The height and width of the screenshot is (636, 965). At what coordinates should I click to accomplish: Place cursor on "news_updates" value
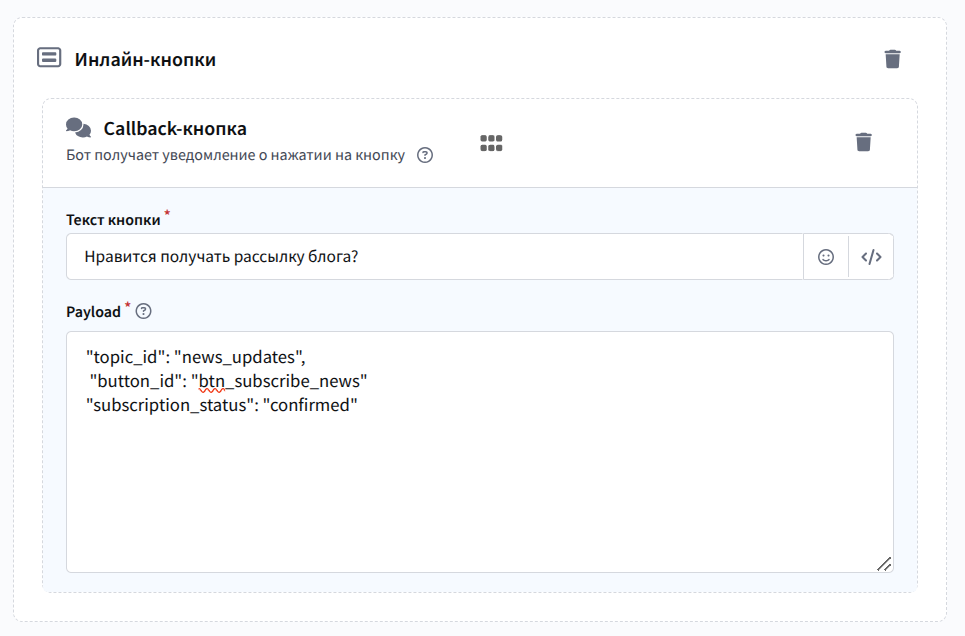pos(238,356)
